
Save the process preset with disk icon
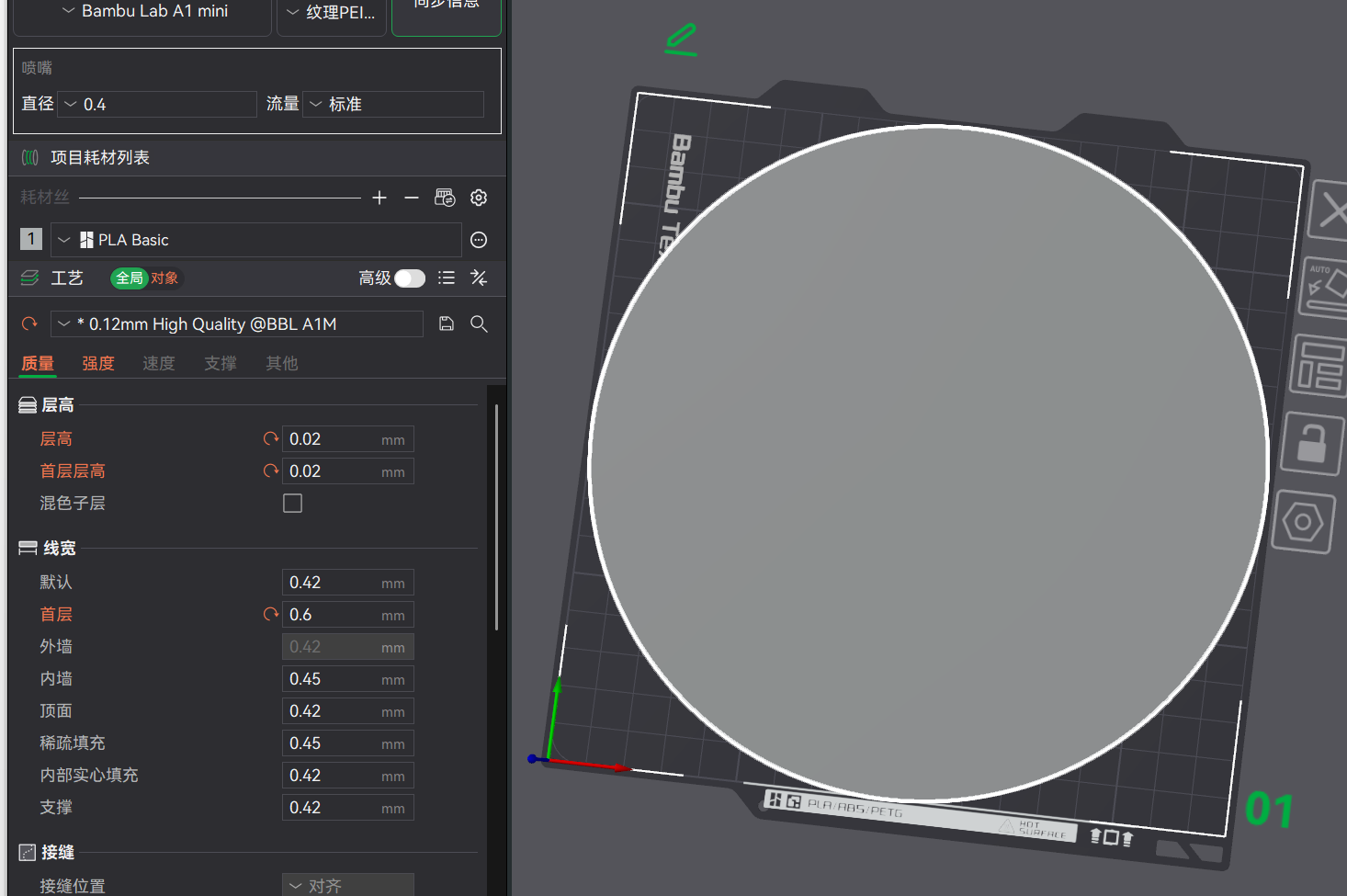click(447, 323)
